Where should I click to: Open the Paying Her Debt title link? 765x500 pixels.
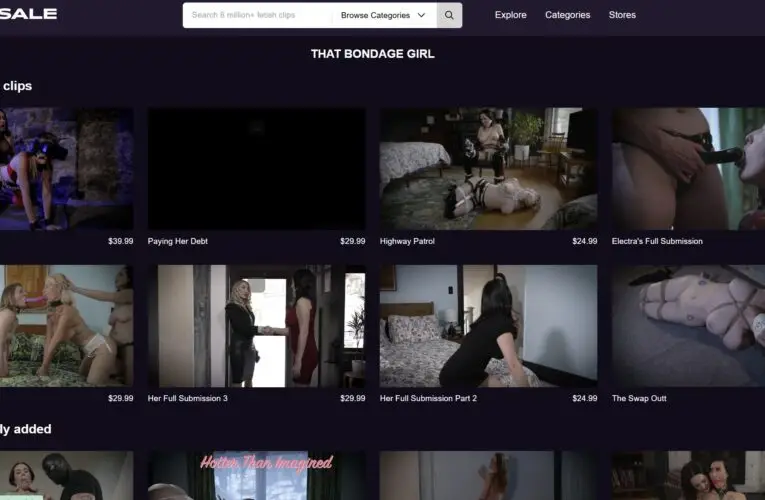(178, 241)
